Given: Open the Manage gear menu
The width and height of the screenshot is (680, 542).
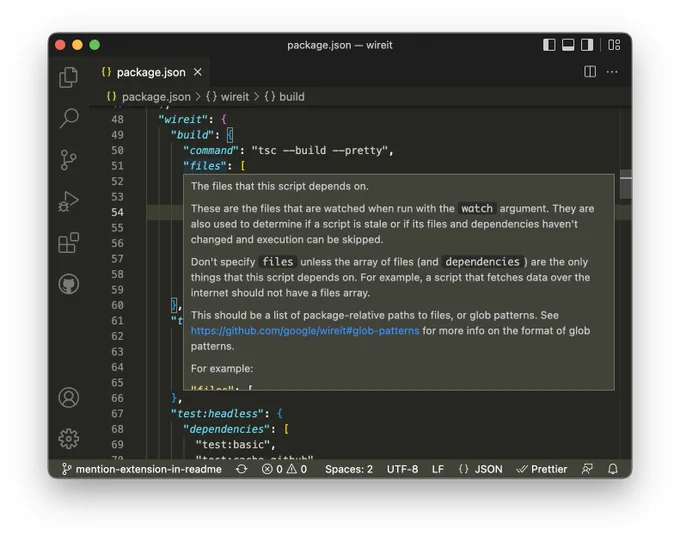Looking at the screenshot, I should point(69,439).
